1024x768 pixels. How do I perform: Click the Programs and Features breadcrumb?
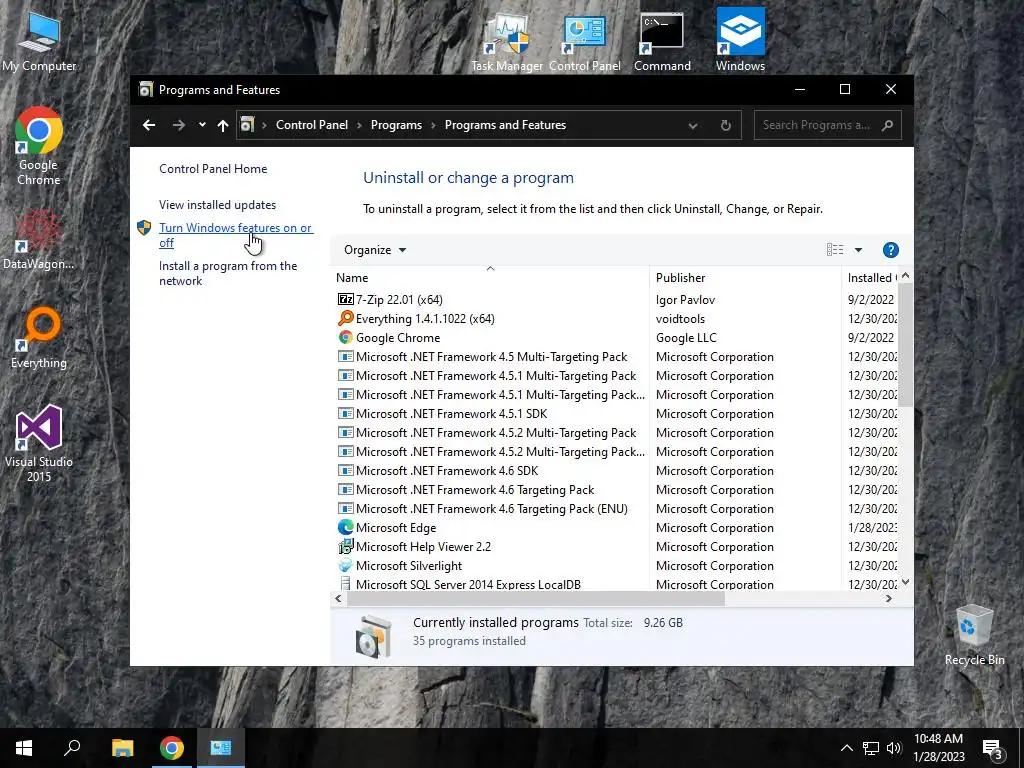[505, 125]
